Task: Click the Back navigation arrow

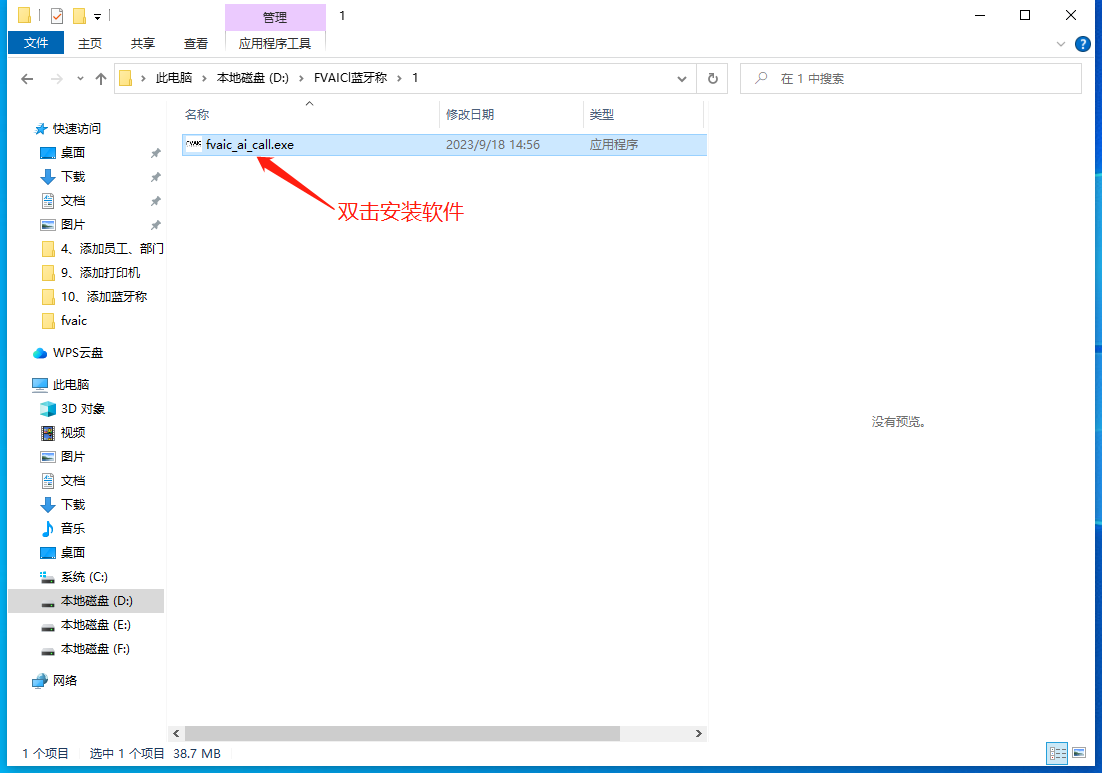Action: pyautogui.click(x=27, y=78)
